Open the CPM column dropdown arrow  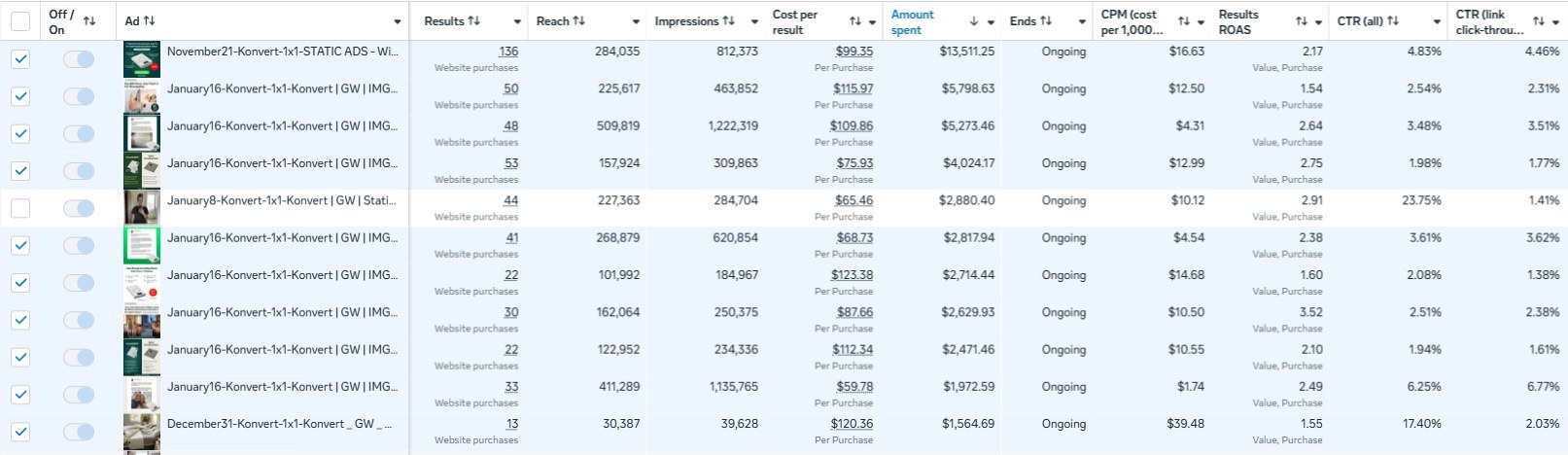tap(1201, 22)
